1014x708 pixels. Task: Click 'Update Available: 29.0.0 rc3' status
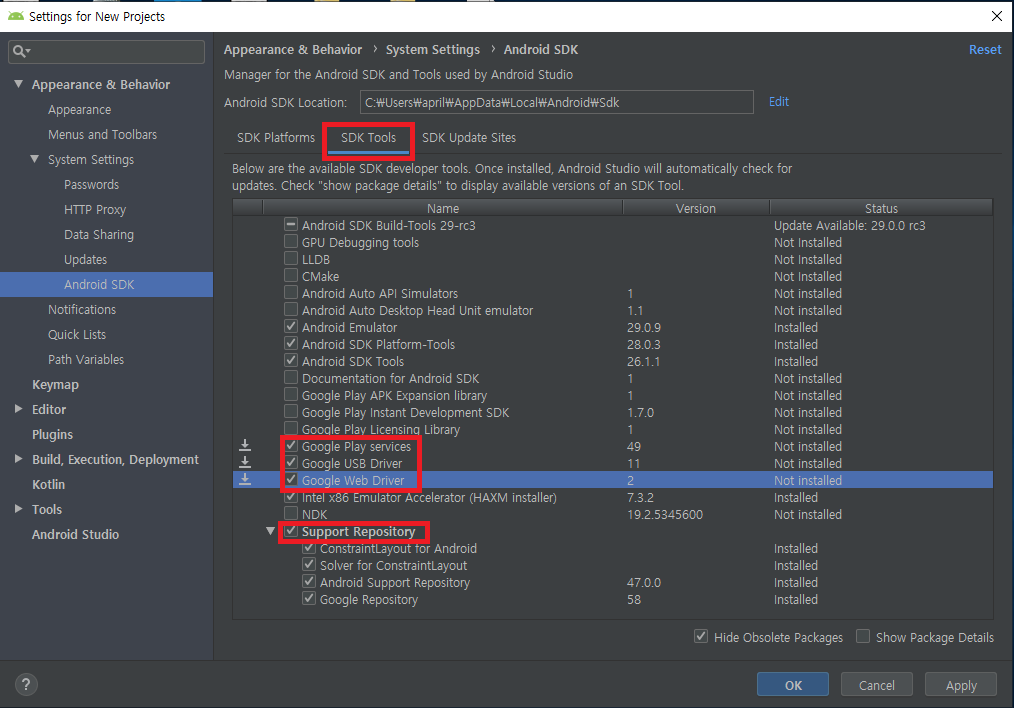click(x=850, y=225)
